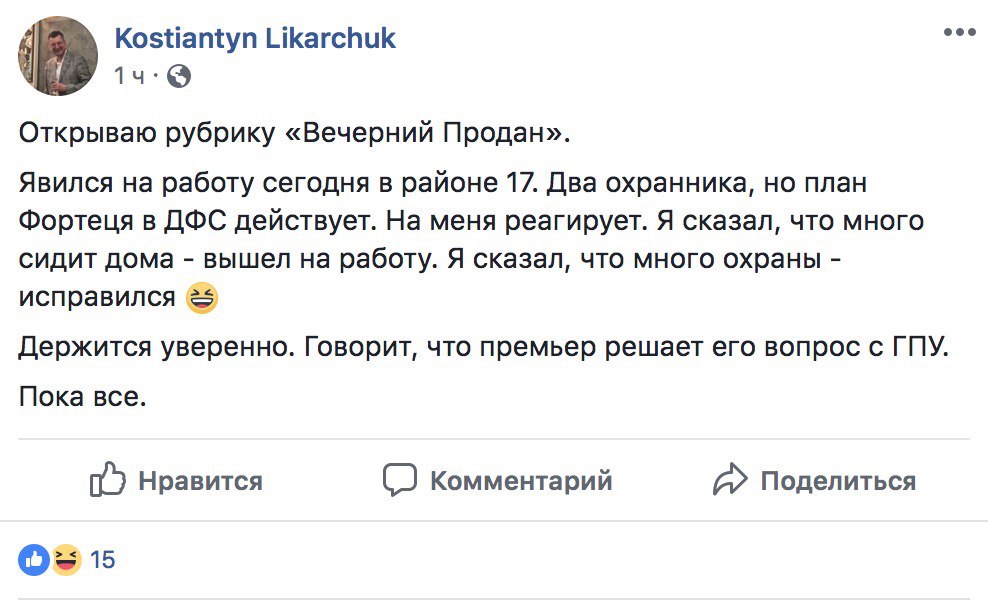Click the Haha reaction face badge

click(66, 559)
